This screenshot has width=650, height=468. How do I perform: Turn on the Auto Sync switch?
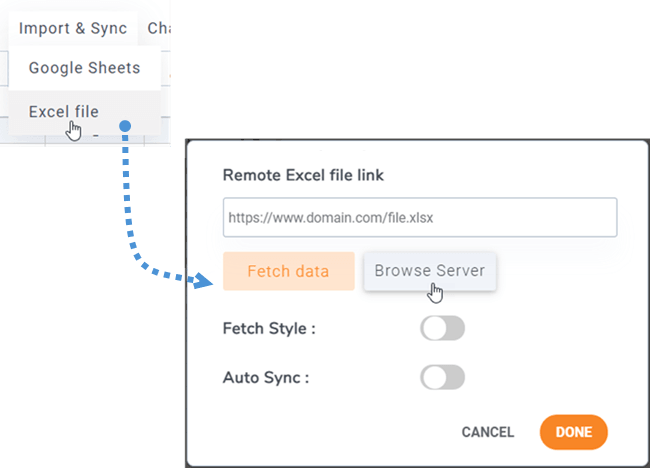(442, 377)
